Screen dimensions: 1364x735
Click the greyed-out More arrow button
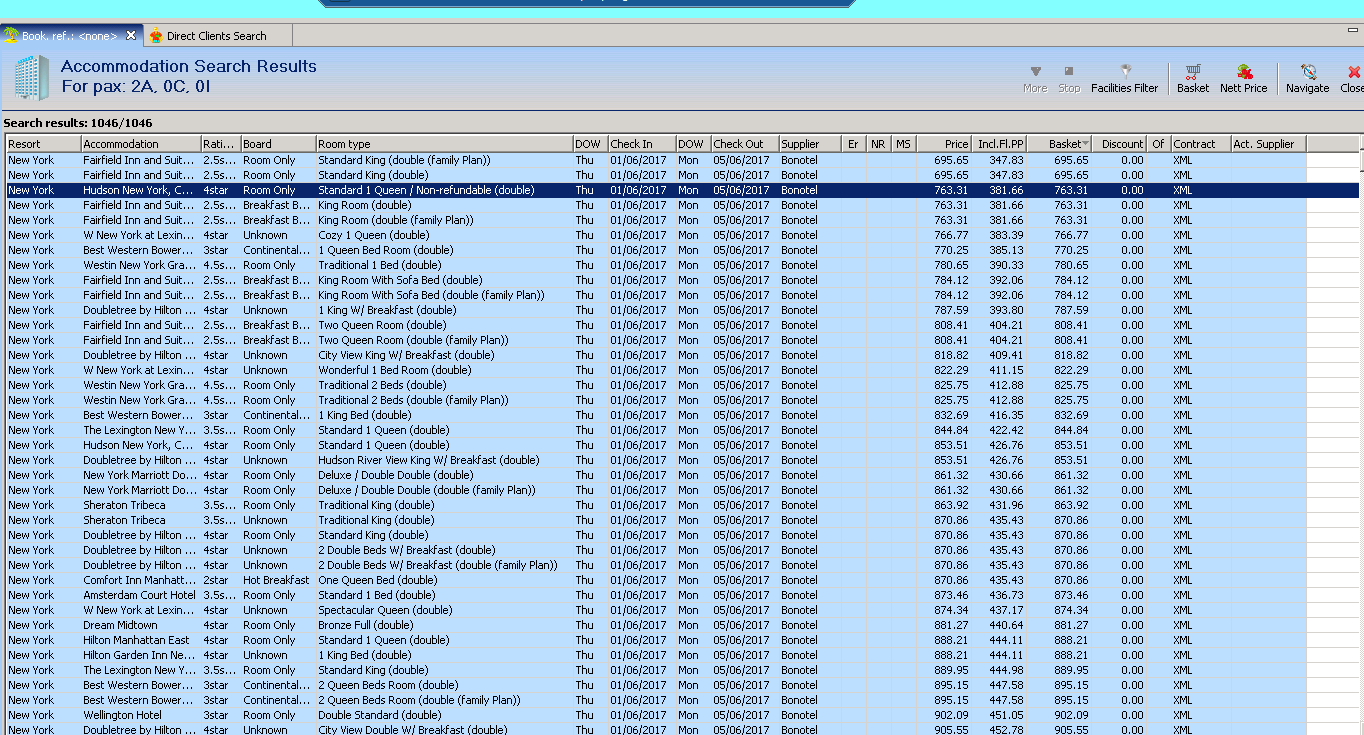pyautogui.click(x=1035, y=79)
